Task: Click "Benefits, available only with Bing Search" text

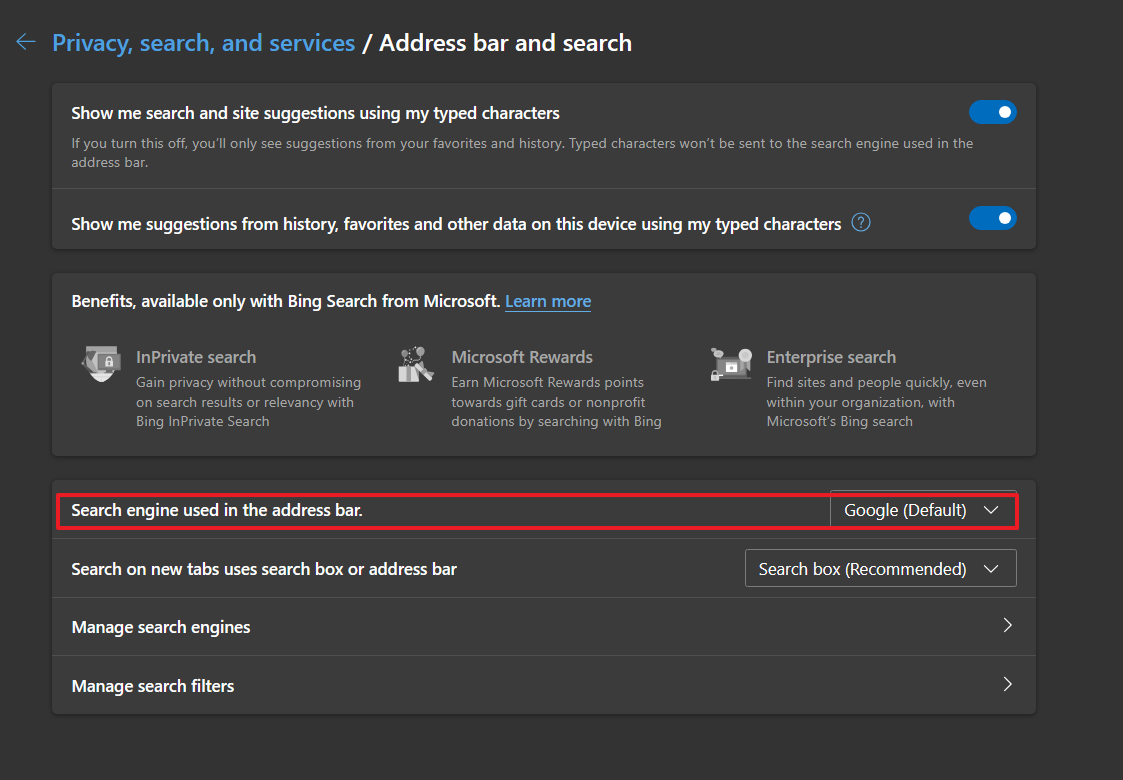Action: (286, 302)
